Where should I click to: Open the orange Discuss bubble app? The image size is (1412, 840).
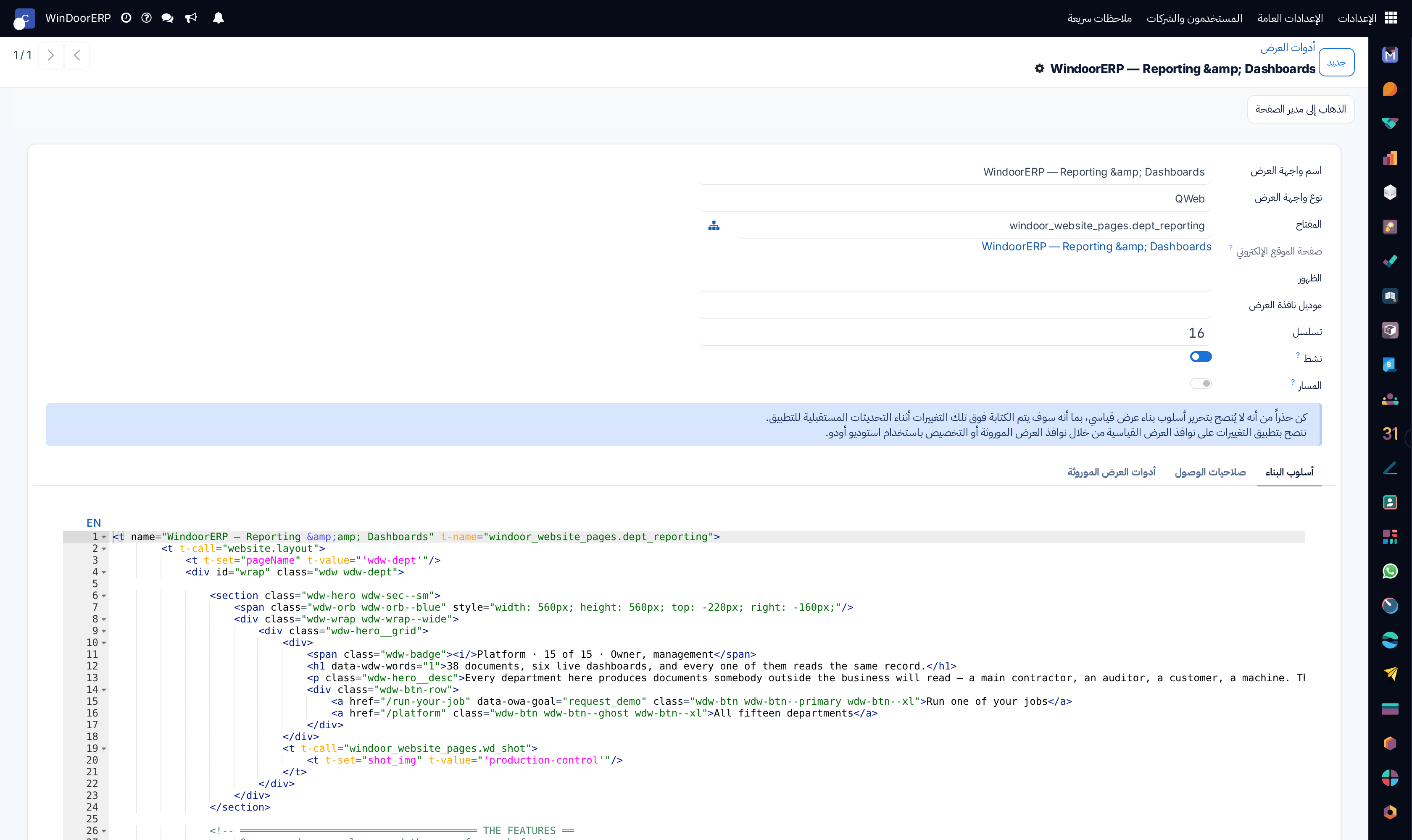pyautogui.click(x=1390, y=89)
